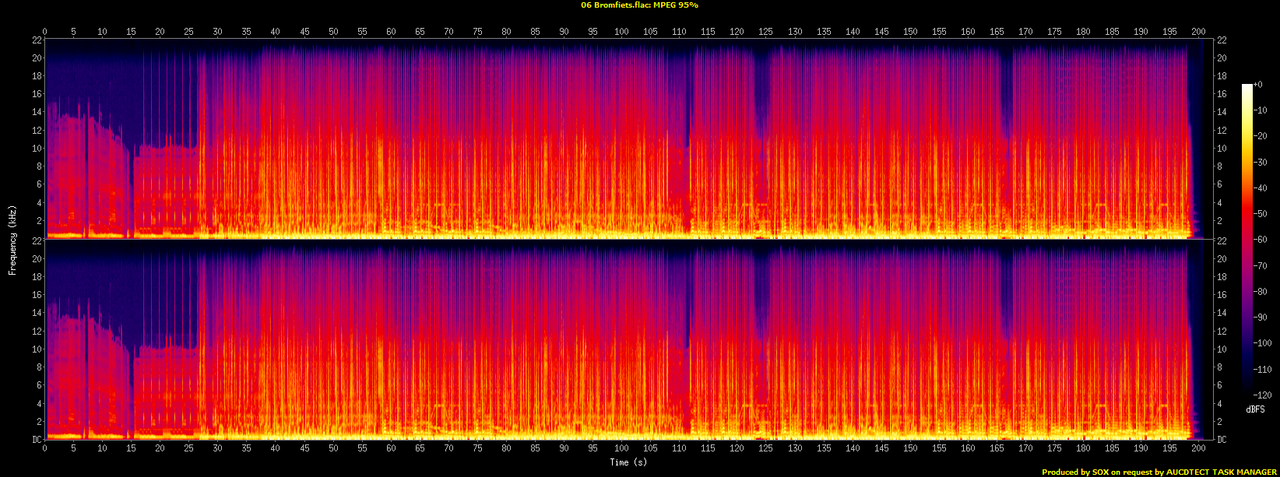Click the '-90' color scale value
1280x477 pixels.
click(1262, 317)
